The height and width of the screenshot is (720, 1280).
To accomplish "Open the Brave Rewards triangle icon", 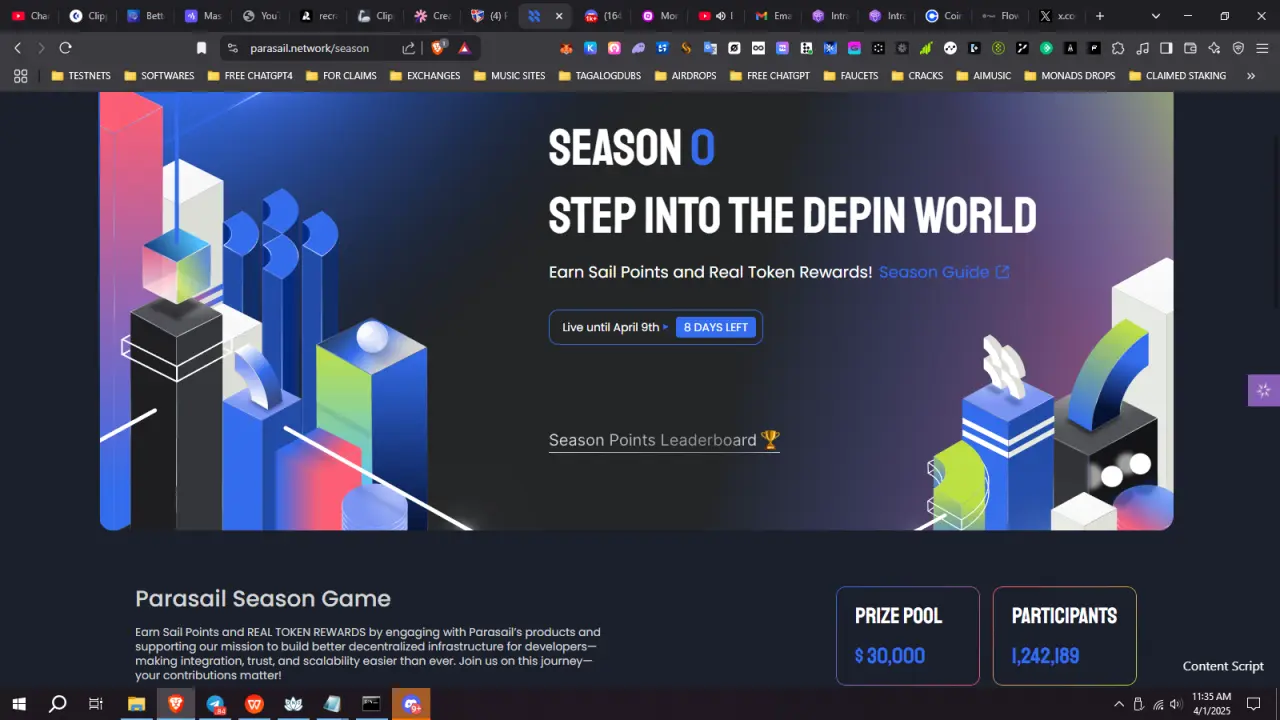I will [464, 48].
